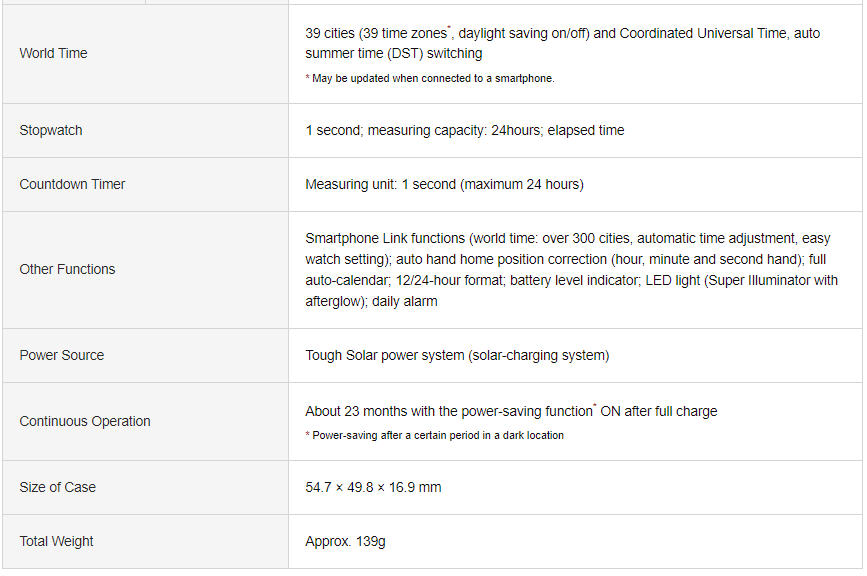The image size is (867, 576).
Task: Click the Total Weight label
Action: coord(56,541)
